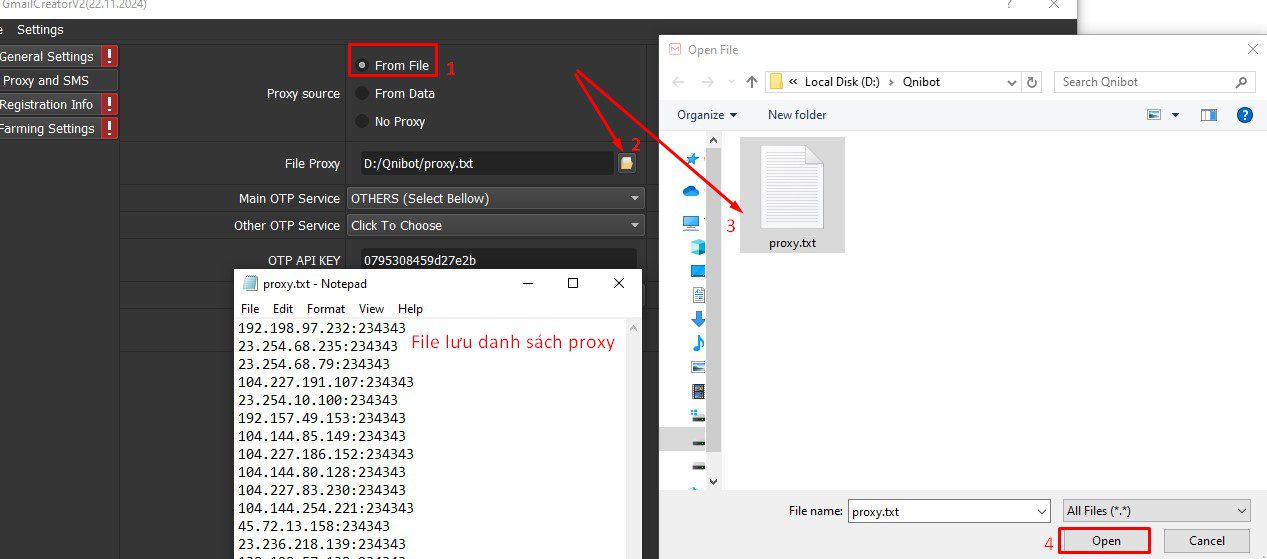Select the Documents icon in sidebar
Viewport: 1267px width, 559px height.
(698, 295)
